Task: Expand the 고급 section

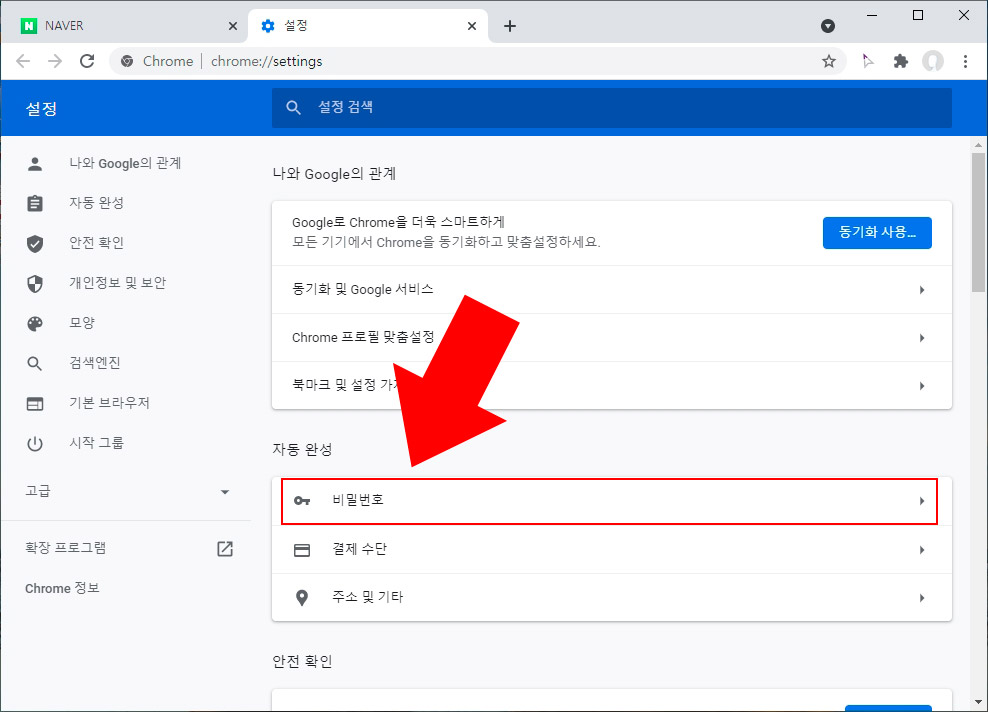Action: (x=127, y=491)
